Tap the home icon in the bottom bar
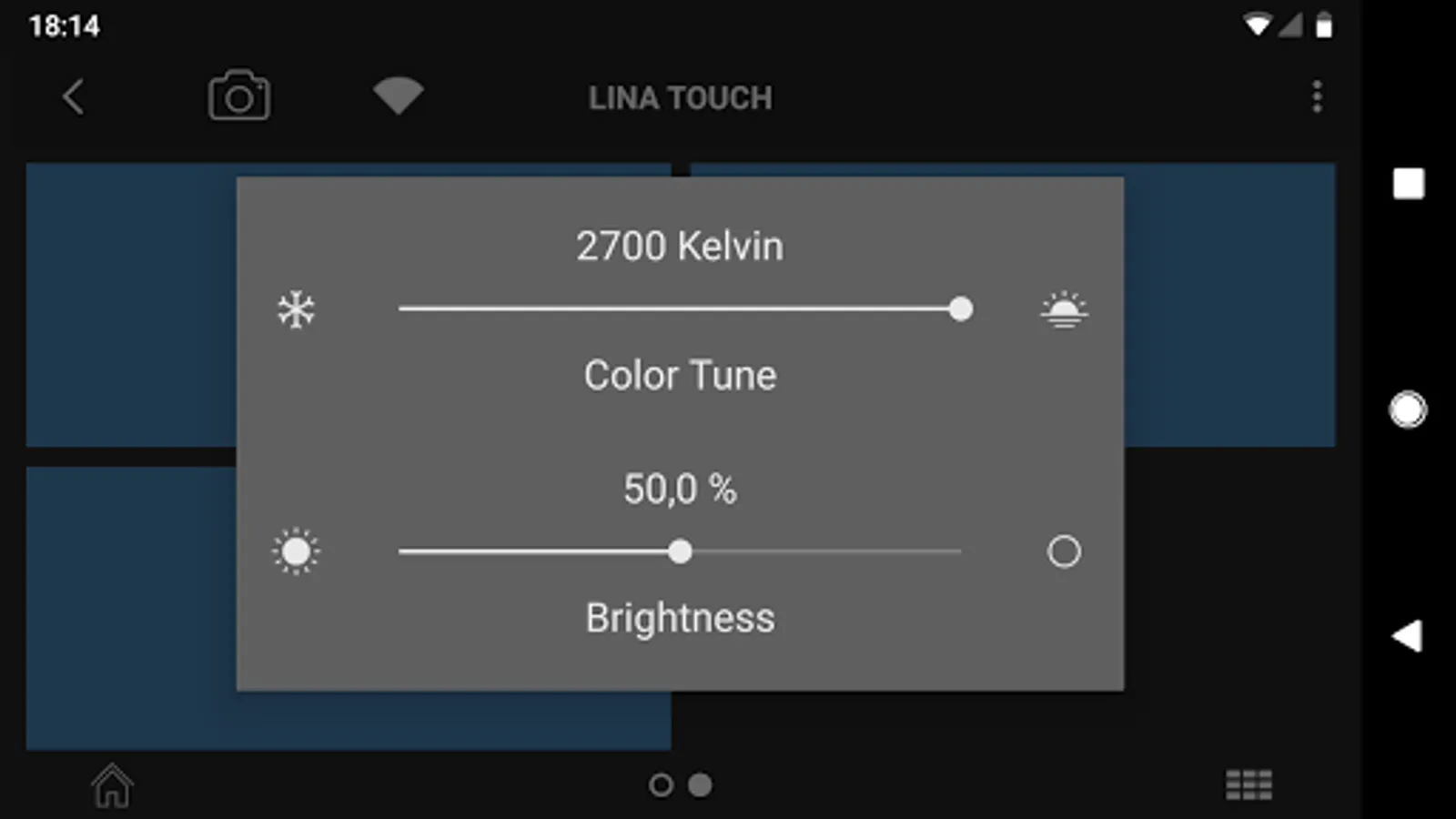The height and width of the screenshot is (819, 1456). tap(112, 784)
